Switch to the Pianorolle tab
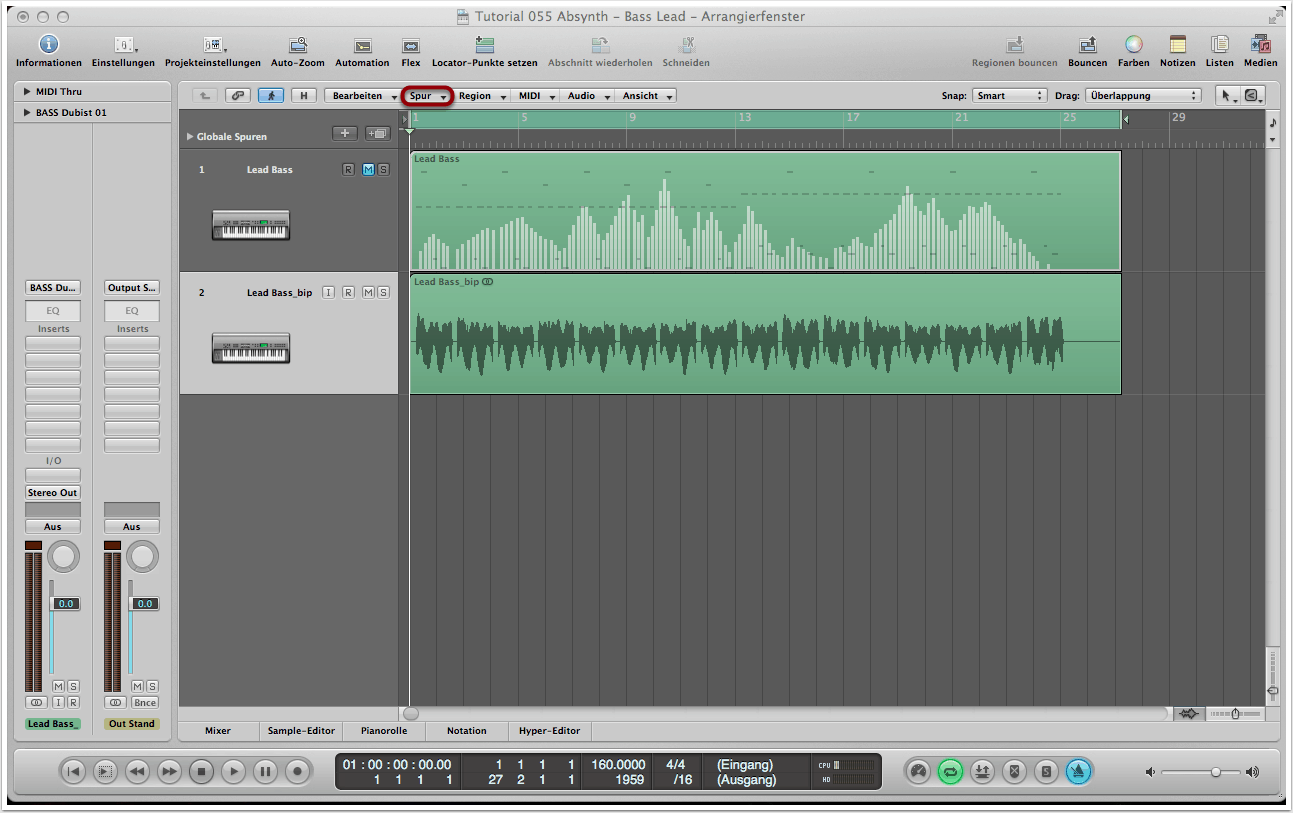 coord(384,731)
